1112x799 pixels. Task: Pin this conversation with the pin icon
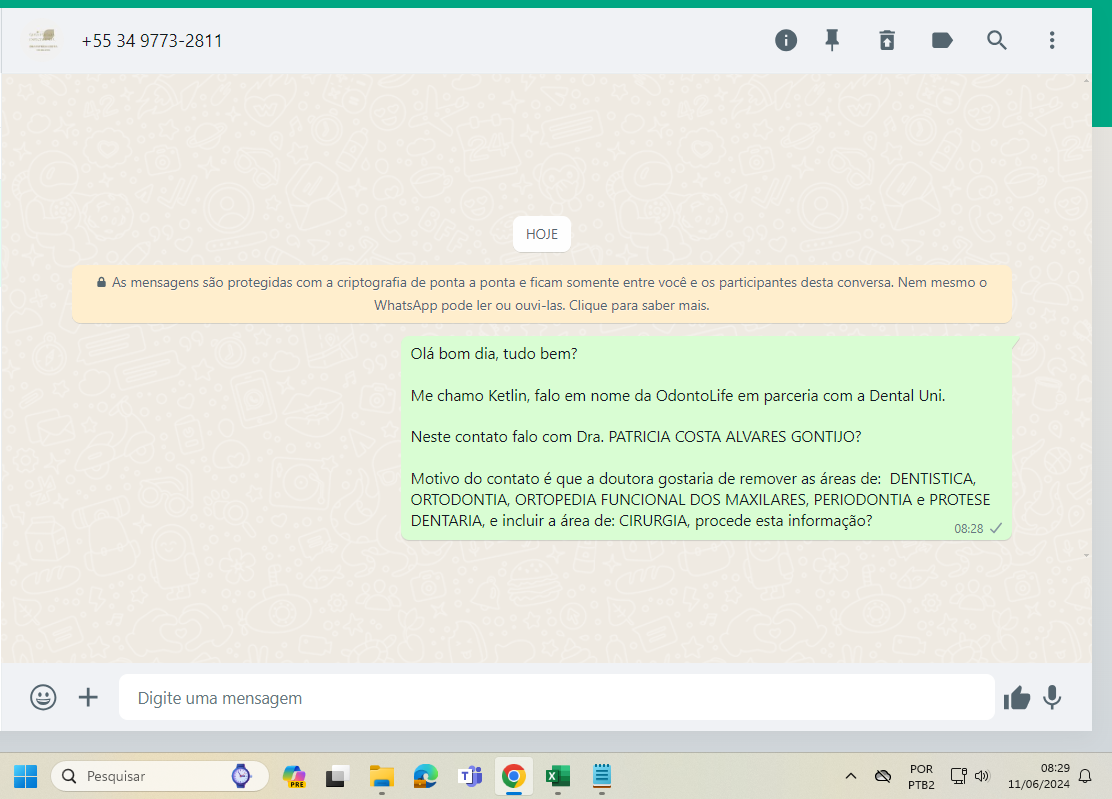(832, 40)
